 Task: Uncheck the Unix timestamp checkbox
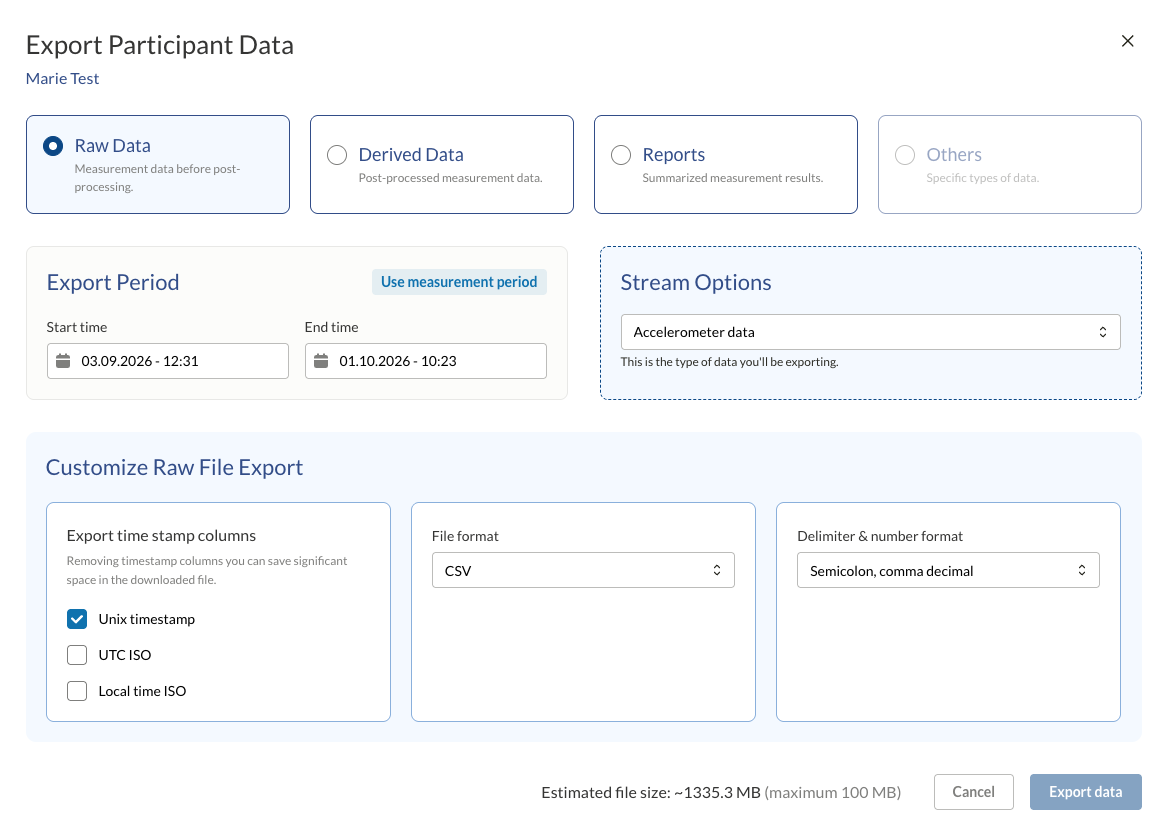coord(77,619)
